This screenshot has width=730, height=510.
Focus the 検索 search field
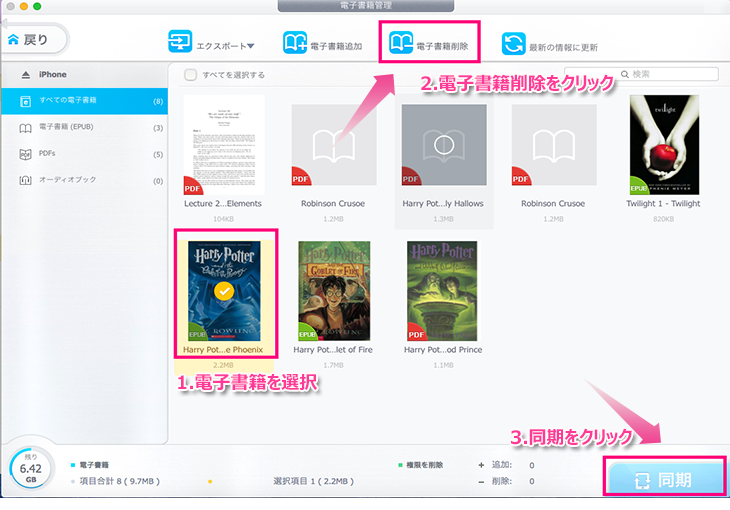click(641, 74)
